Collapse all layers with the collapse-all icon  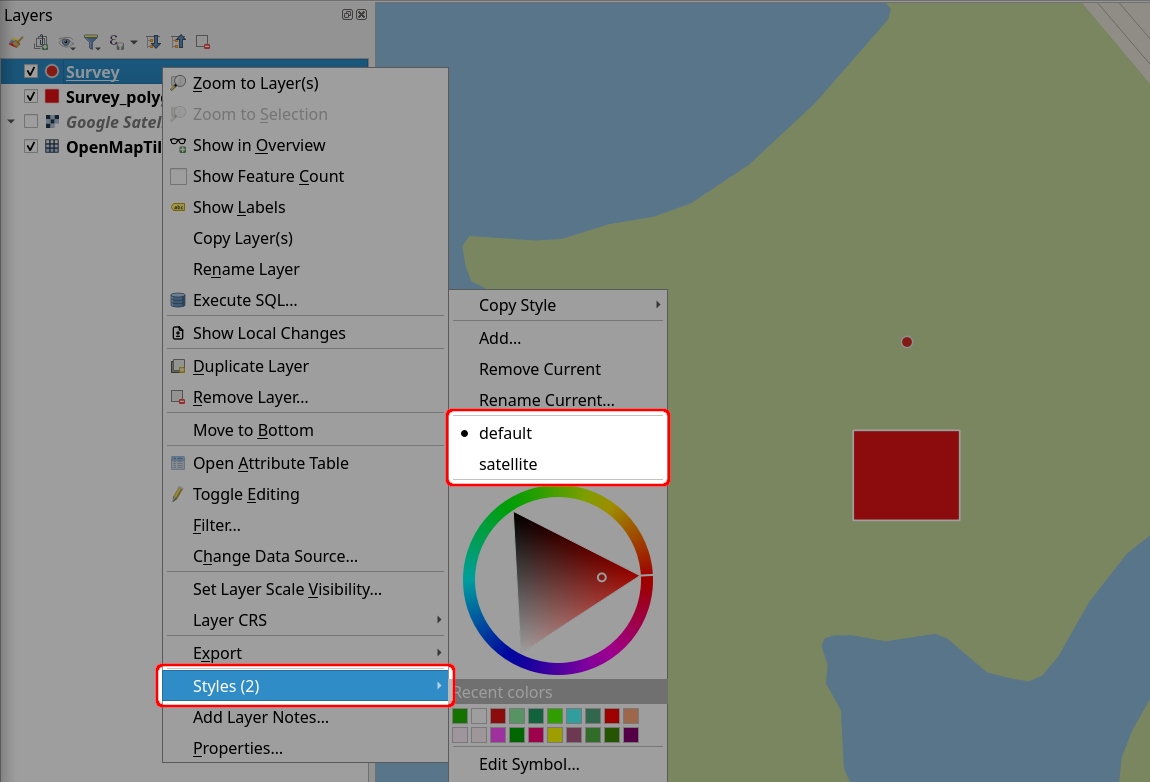180,42
